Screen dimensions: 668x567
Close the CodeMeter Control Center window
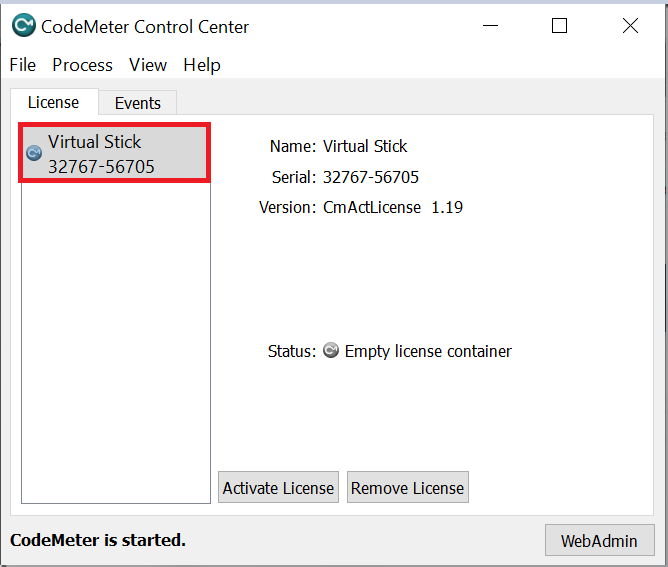coord(630,26)
